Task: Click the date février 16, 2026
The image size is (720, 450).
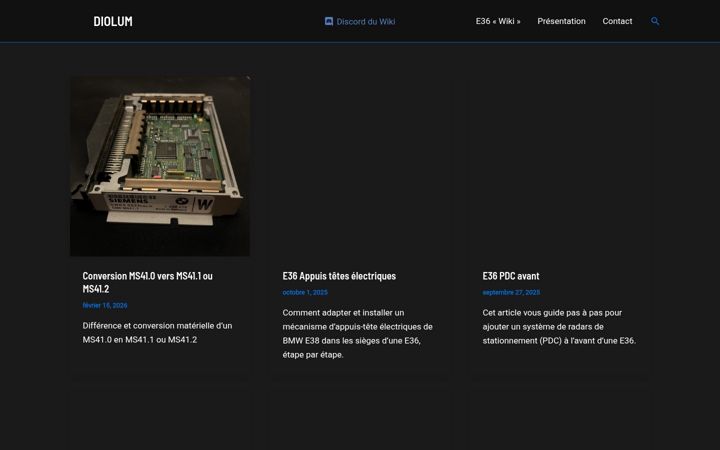Action: pyautogui.click(x=105, y=305)
